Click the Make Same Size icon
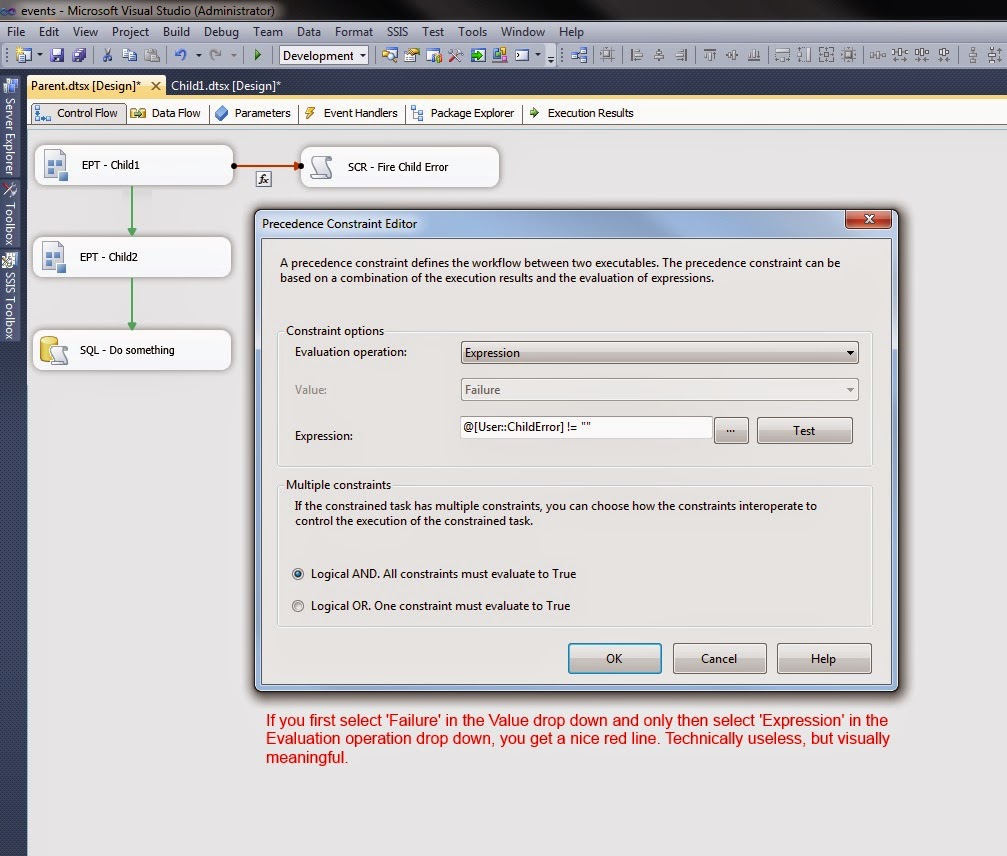 827,55
